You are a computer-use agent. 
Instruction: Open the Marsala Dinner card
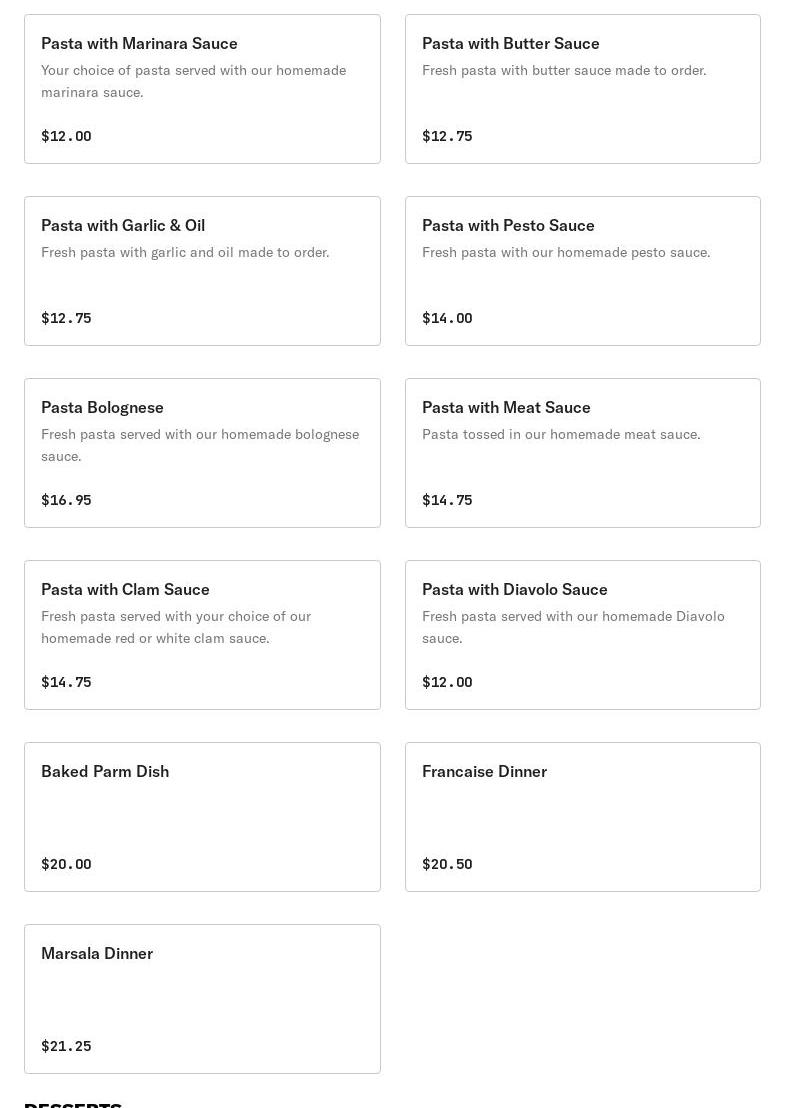point(202,998)
